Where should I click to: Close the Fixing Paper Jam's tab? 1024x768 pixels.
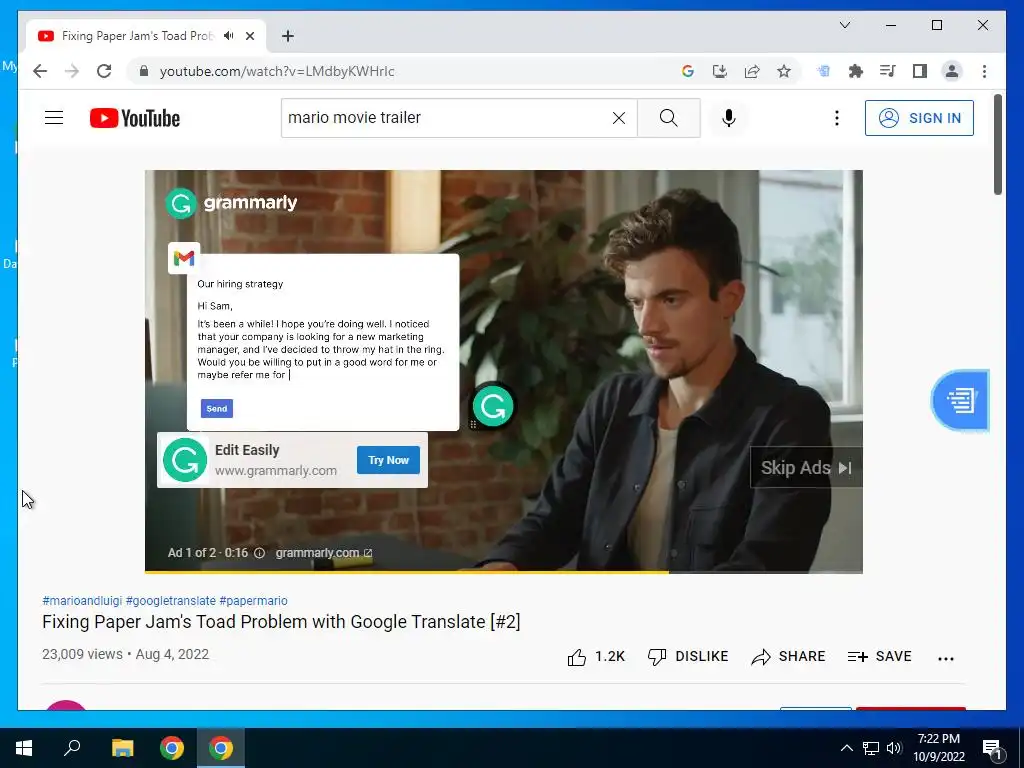point(249,36)
